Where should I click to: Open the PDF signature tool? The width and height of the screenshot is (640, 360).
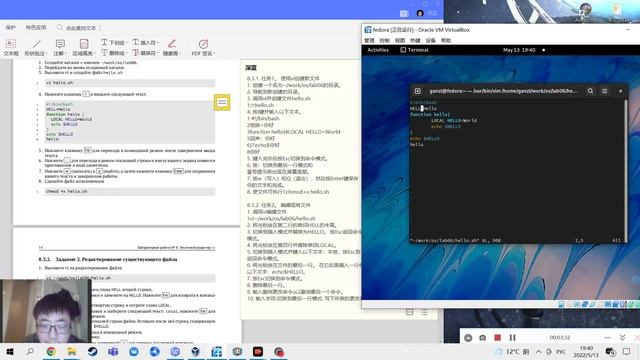[x=203, y=47]
